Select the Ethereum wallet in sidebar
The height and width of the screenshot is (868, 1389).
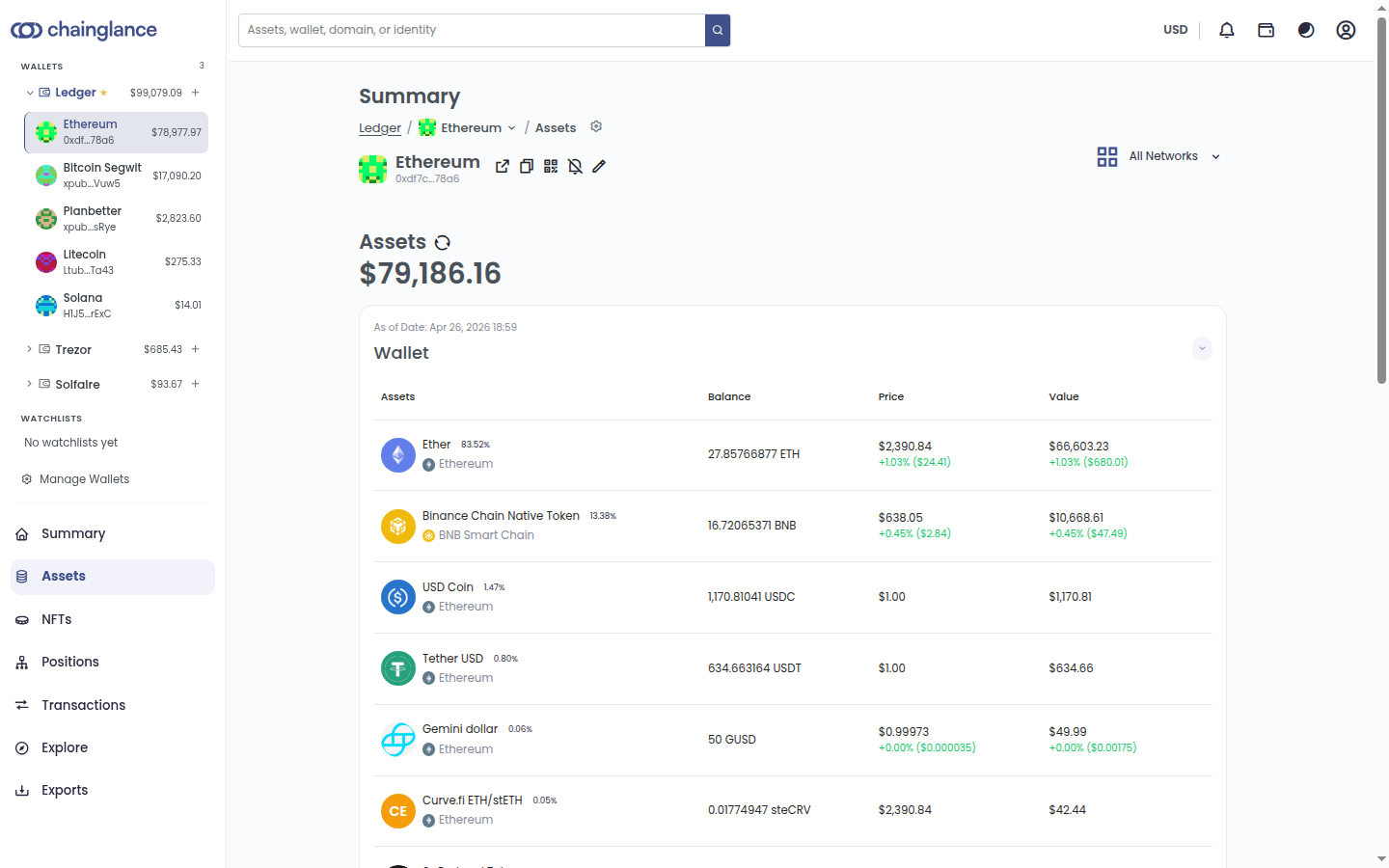[117, 132]
